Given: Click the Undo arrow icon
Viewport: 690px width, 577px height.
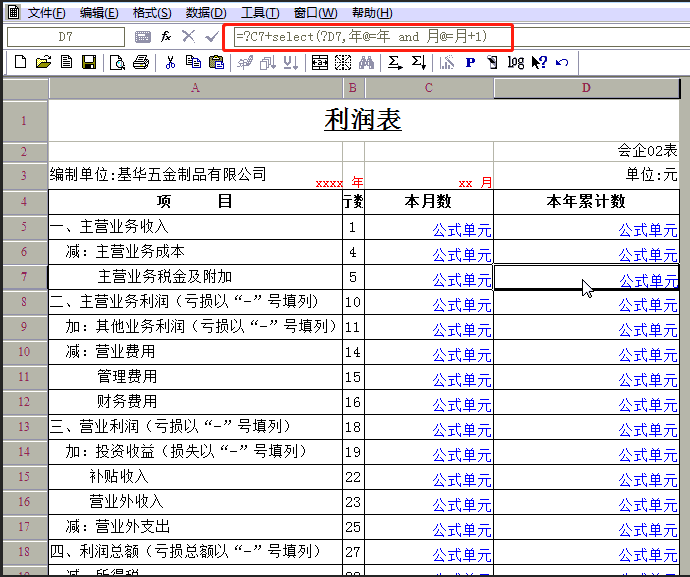Looking at the screenshot, I should click(x=562, y=62).
